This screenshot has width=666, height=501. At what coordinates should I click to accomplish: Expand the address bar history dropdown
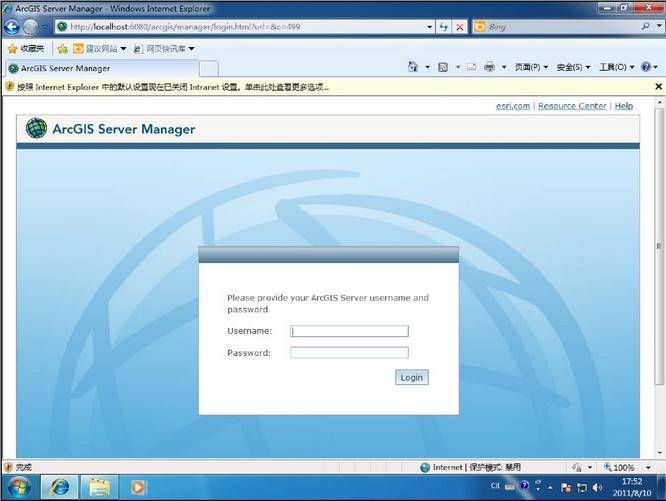point(429,27)
